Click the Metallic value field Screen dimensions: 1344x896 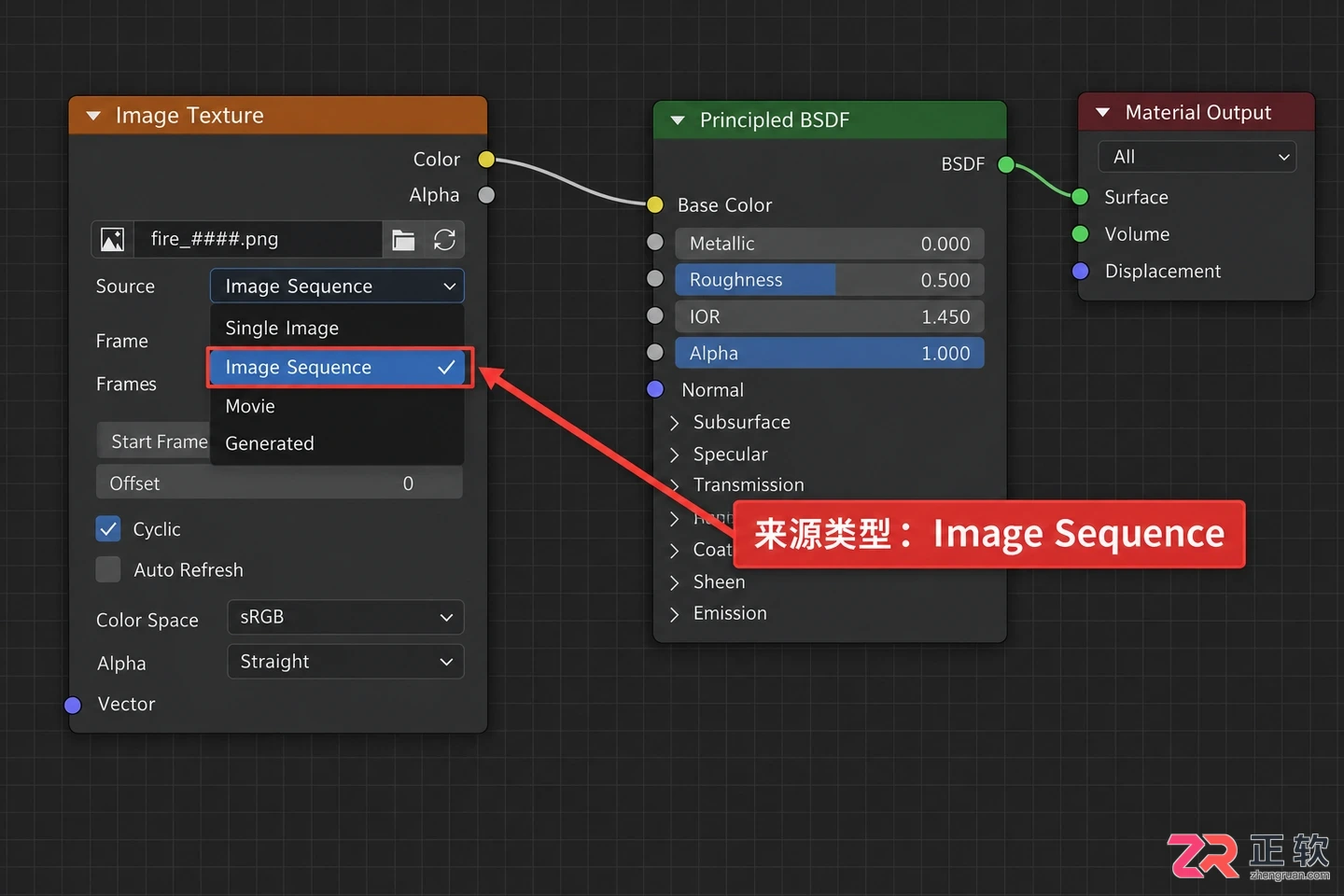[830, 244]
